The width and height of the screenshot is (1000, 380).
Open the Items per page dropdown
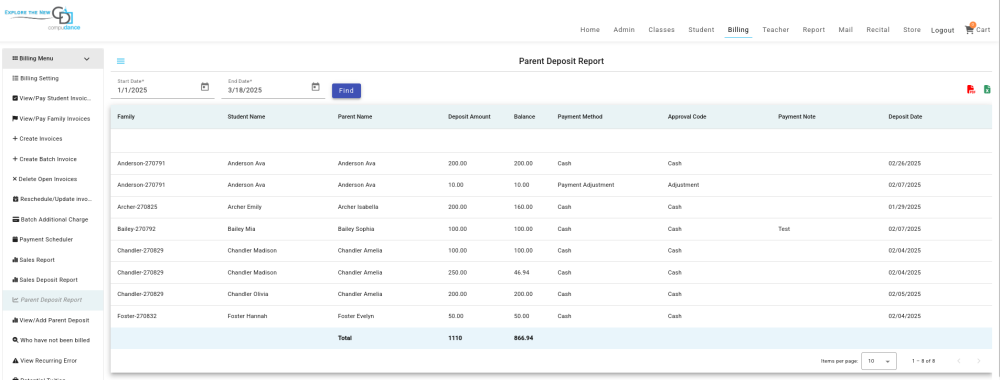pyautogui.click(x=879, y=361)
